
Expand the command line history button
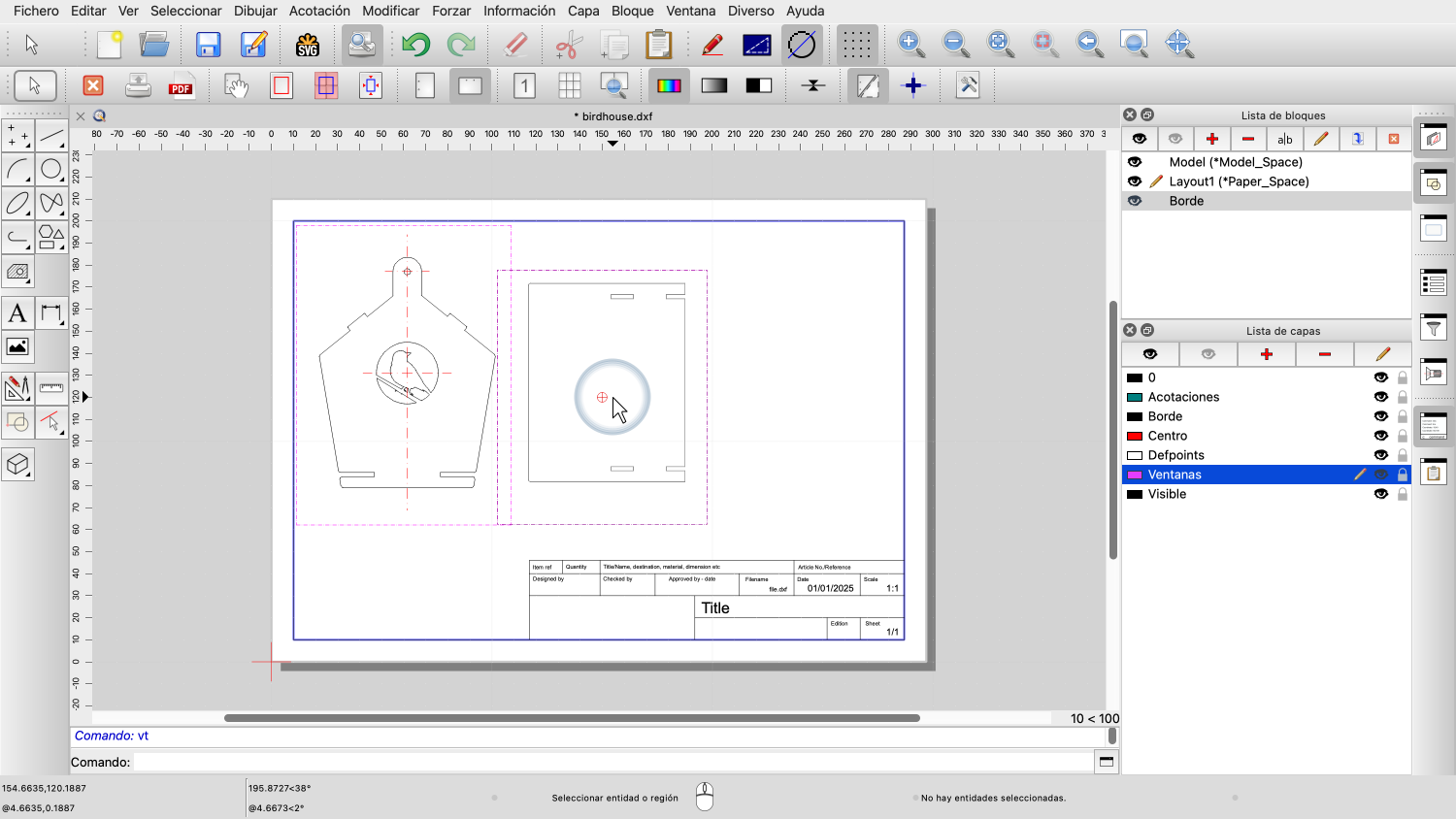pos(1106,762)
